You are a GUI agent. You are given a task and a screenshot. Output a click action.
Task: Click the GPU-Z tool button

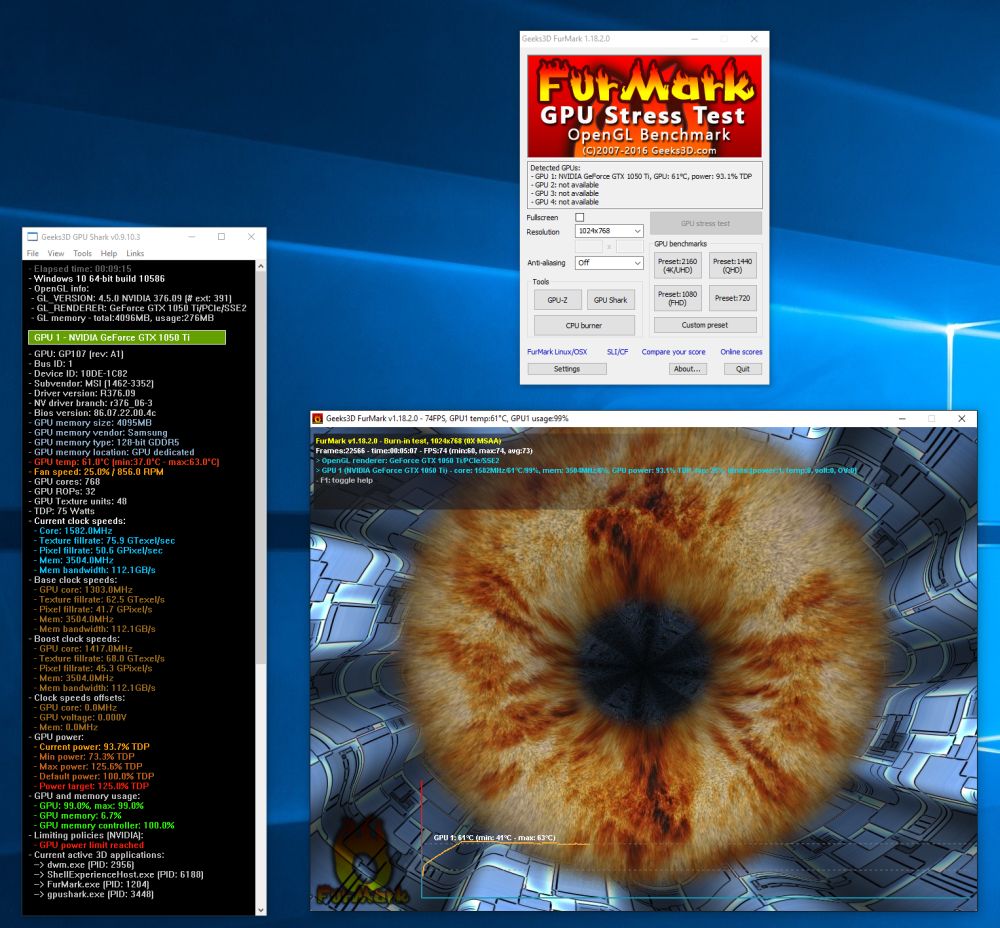click(x=557, y=300)
